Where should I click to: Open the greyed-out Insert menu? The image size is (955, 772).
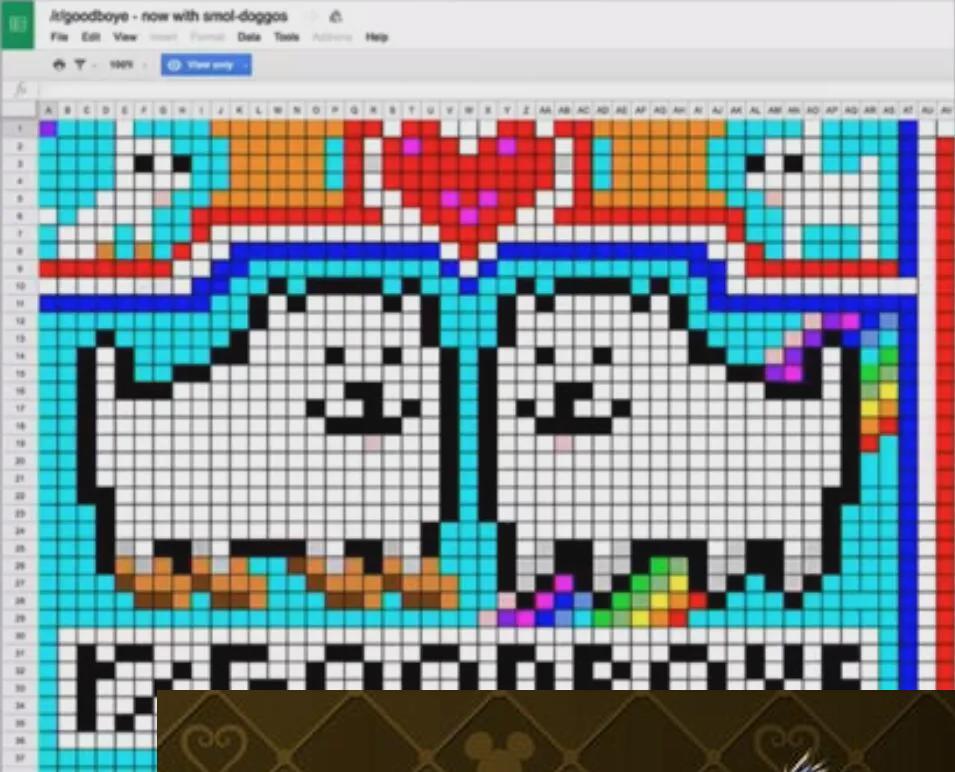[163, 37]
